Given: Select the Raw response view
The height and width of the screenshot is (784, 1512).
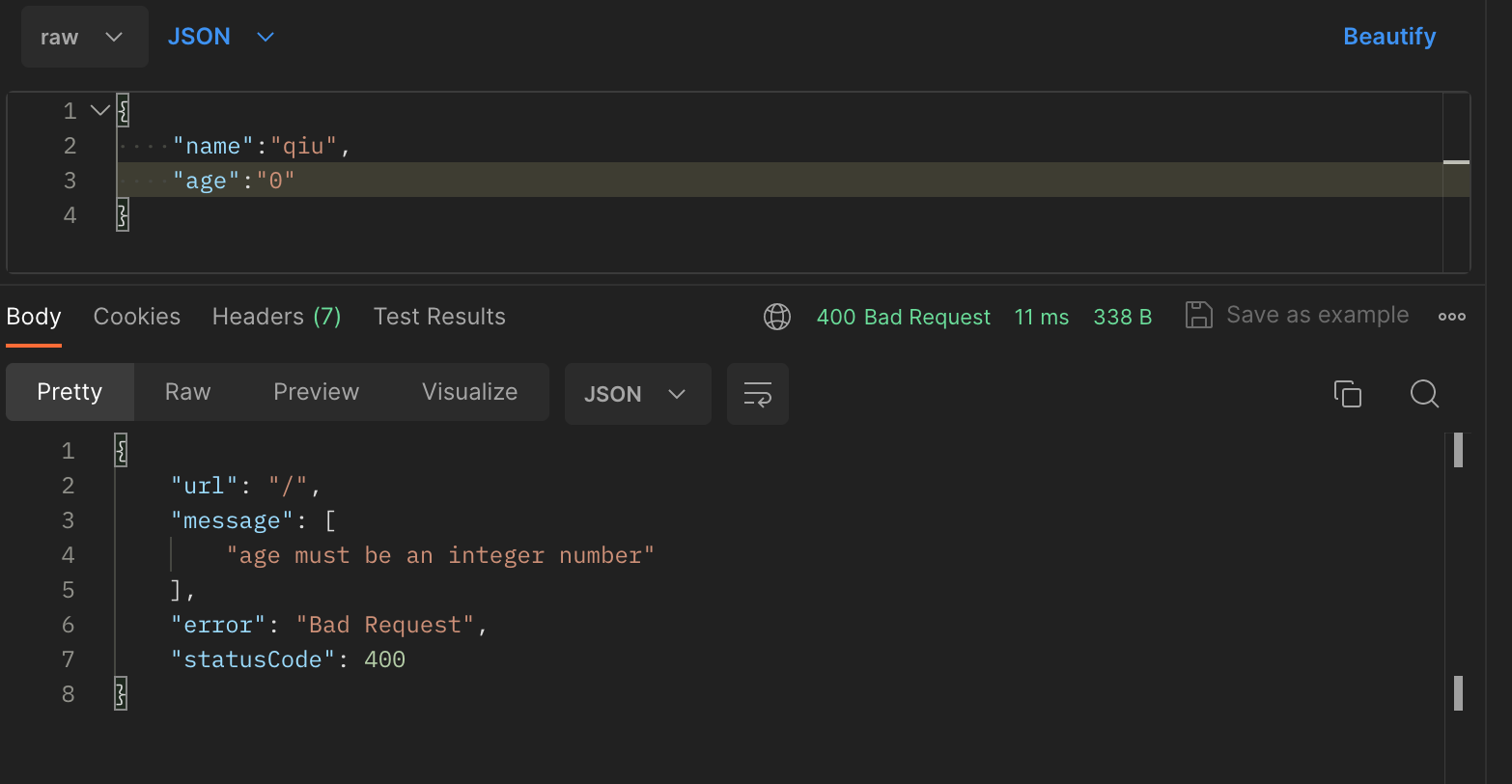Looking at the screenshot, I should tap(187, 392).
